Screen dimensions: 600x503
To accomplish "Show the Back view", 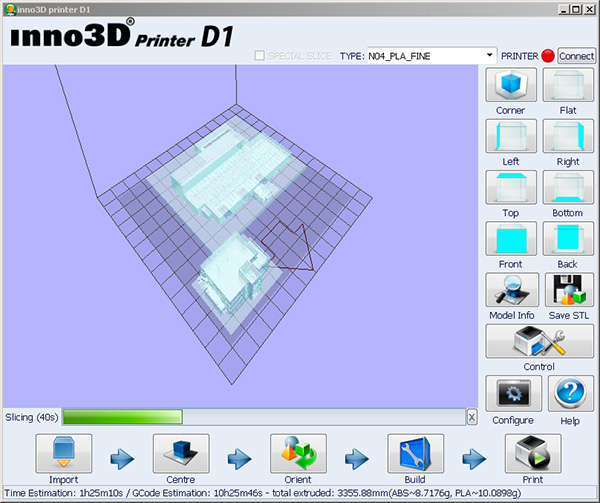I will 568,238.
